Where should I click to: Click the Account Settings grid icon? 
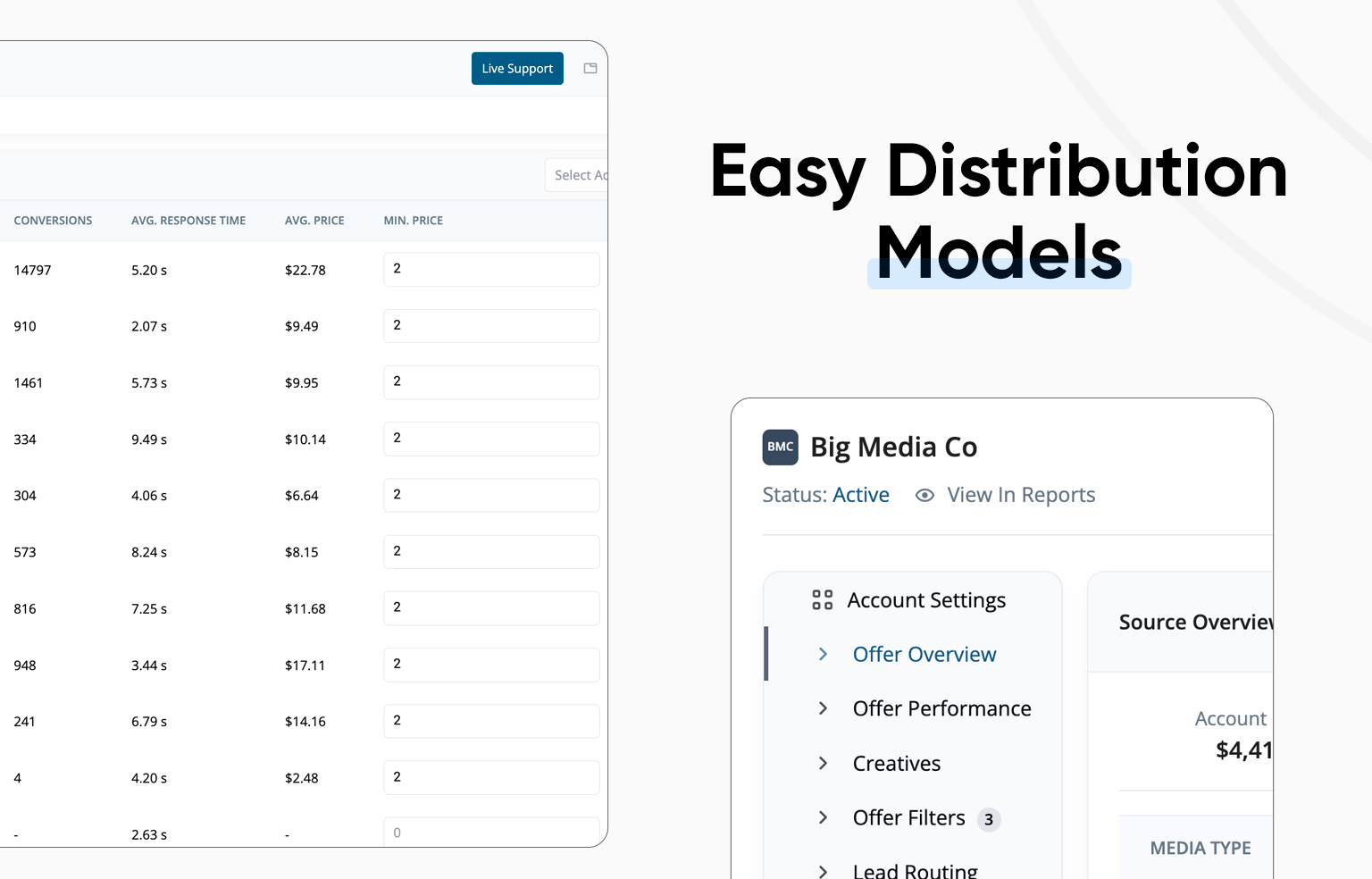823,599
